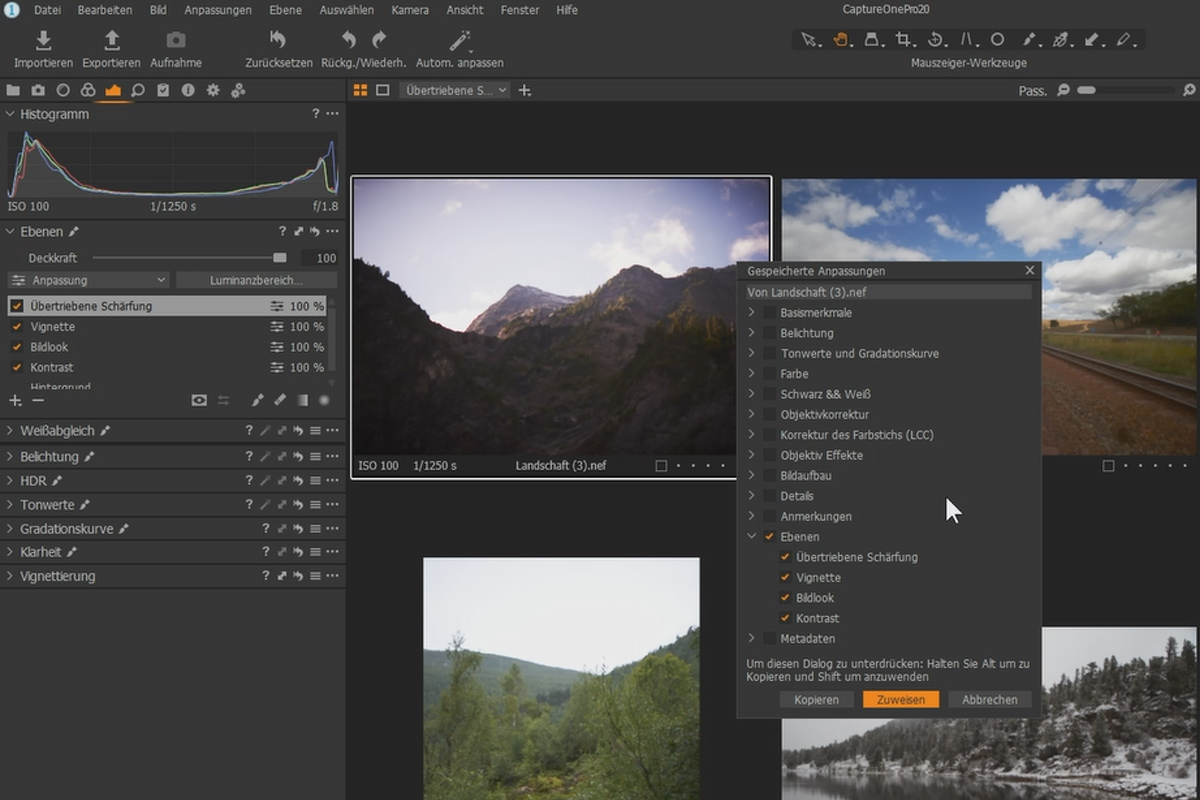Zoom out thumbnails with minus magnifier
The height and width of the screenshot is (800, 1200).
coord(1063,90)
